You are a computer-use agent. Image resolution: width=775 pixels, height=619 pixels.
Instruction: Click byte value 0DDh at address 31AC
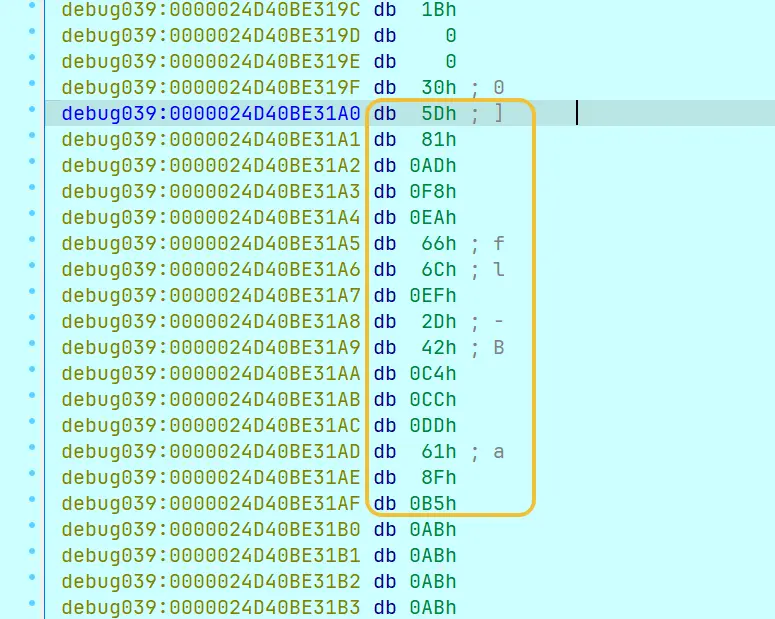coord(433,426)
